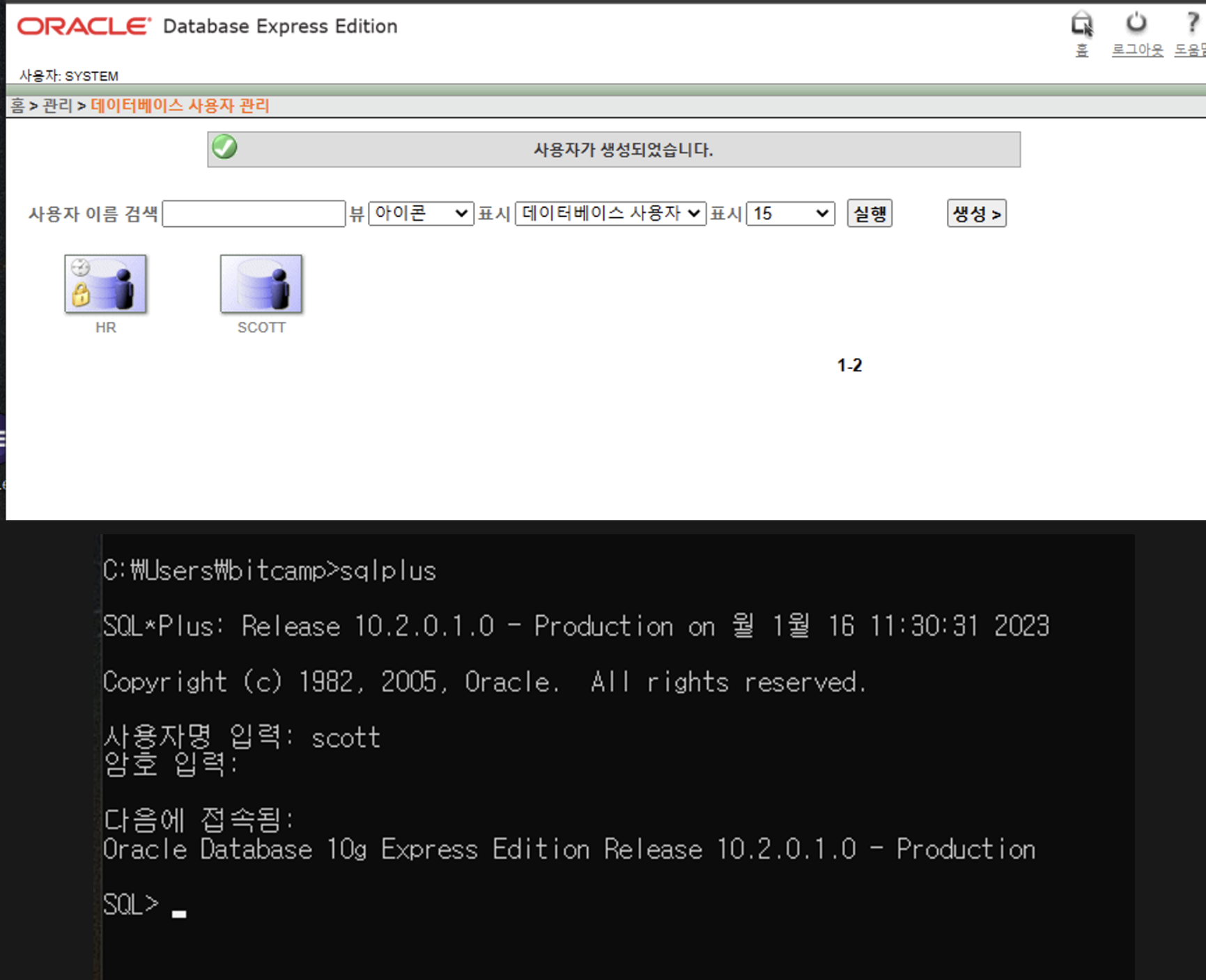Open the display count dropdown showing 15
Screen dimensions: 1206x980
(790, 213)
